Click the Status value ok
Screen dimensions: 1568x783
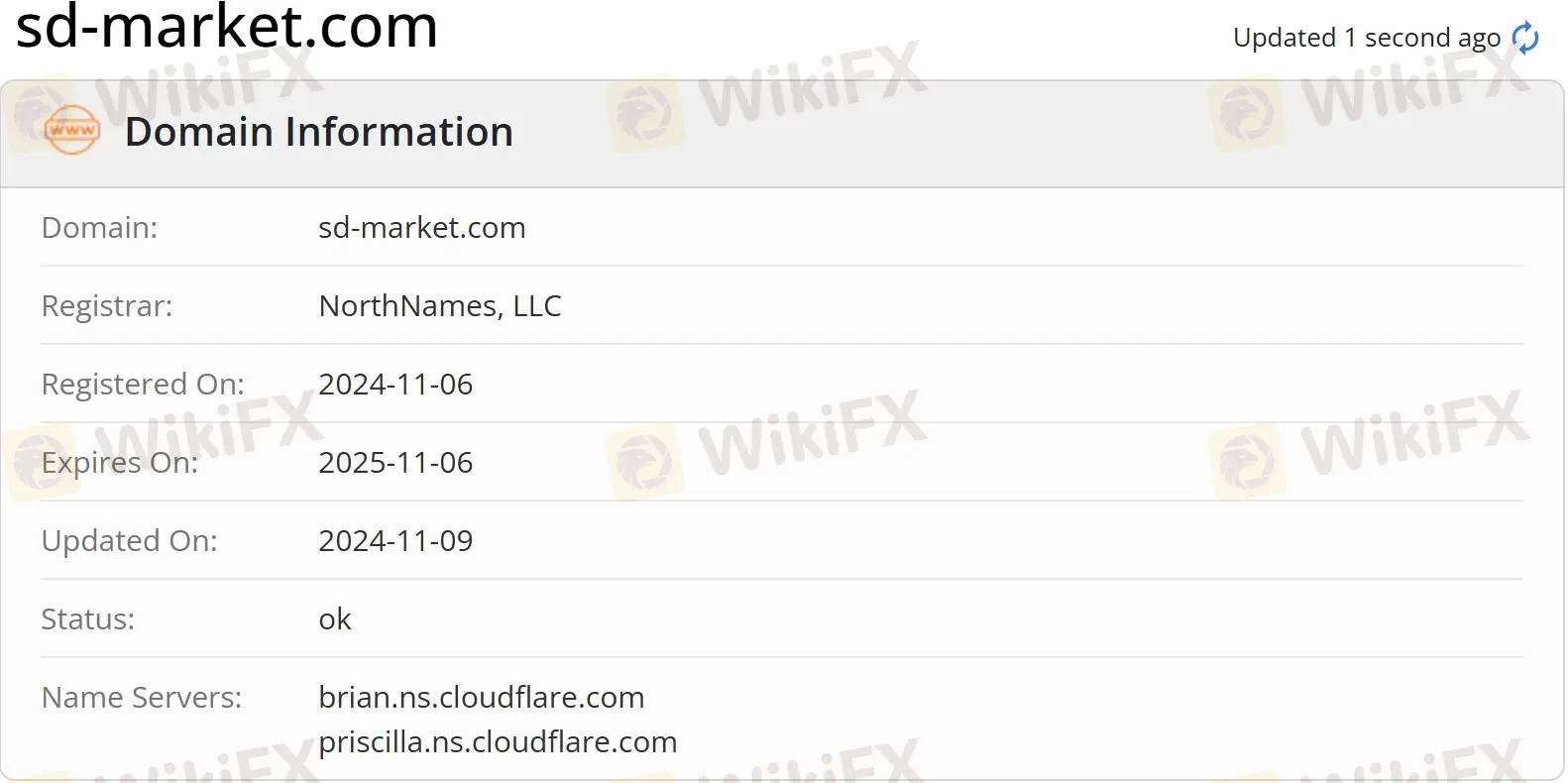335,618
